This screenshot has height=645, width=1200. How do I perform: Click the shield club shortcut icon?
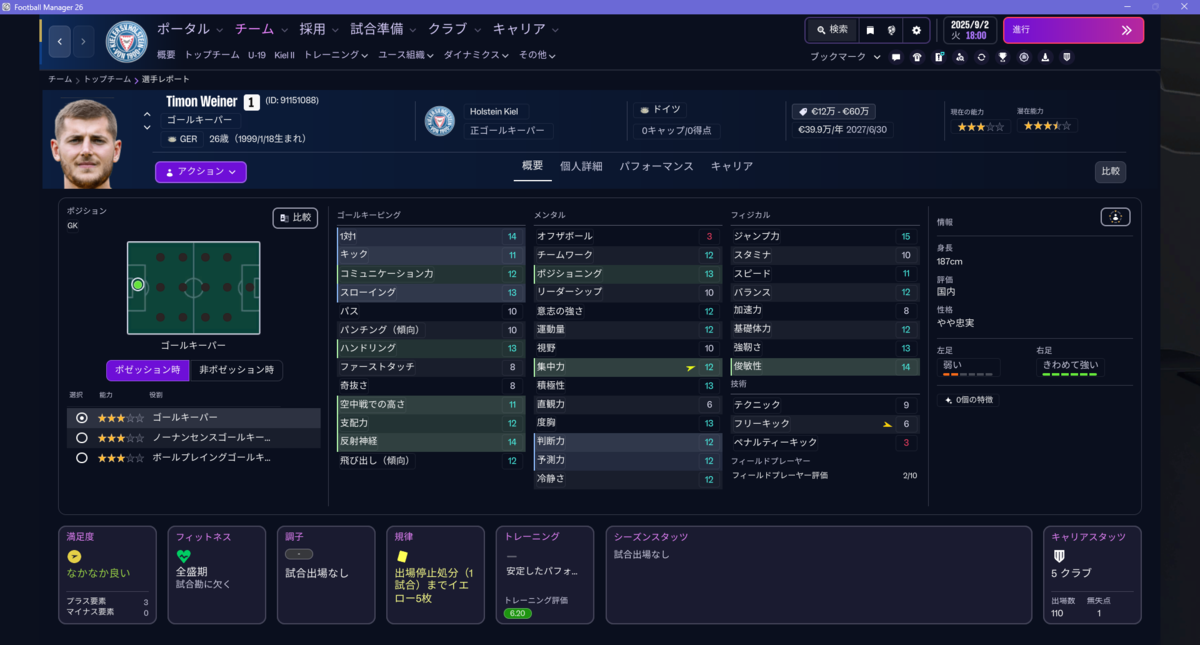click(1066, 57)
